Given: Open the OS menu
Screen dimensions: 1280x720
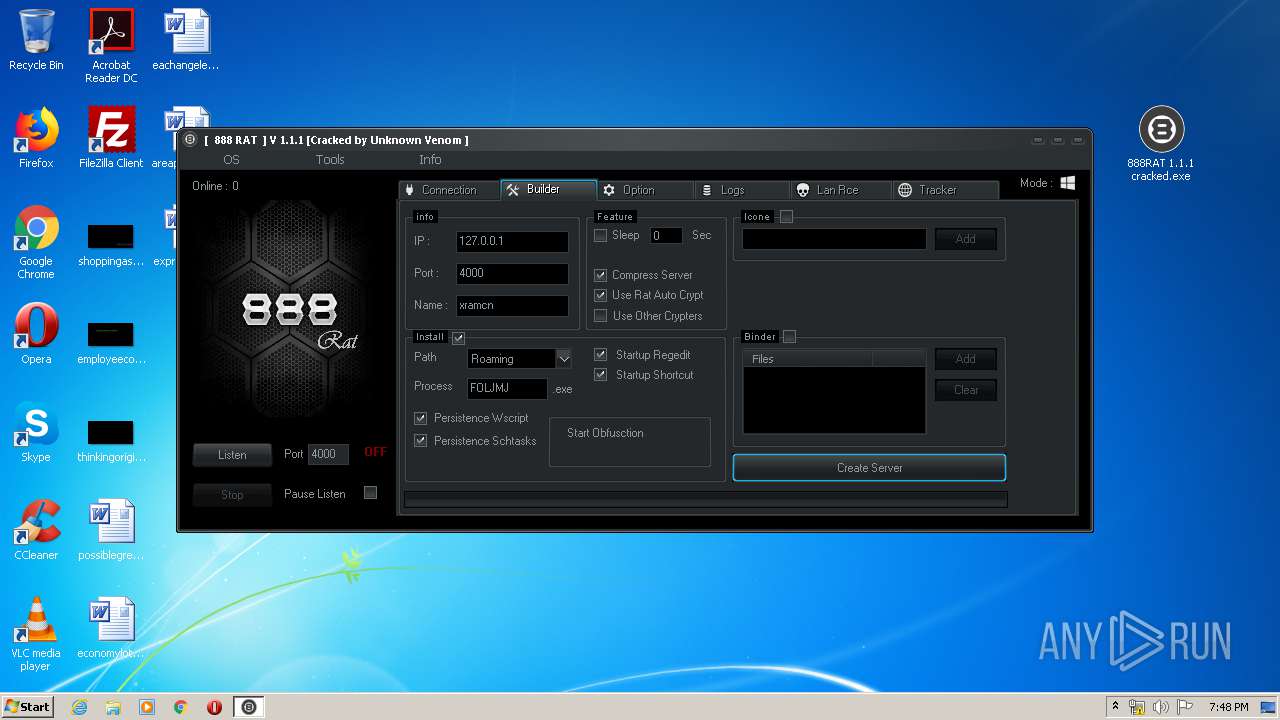Looking at the screenshot, I should [x=231, y=160].
